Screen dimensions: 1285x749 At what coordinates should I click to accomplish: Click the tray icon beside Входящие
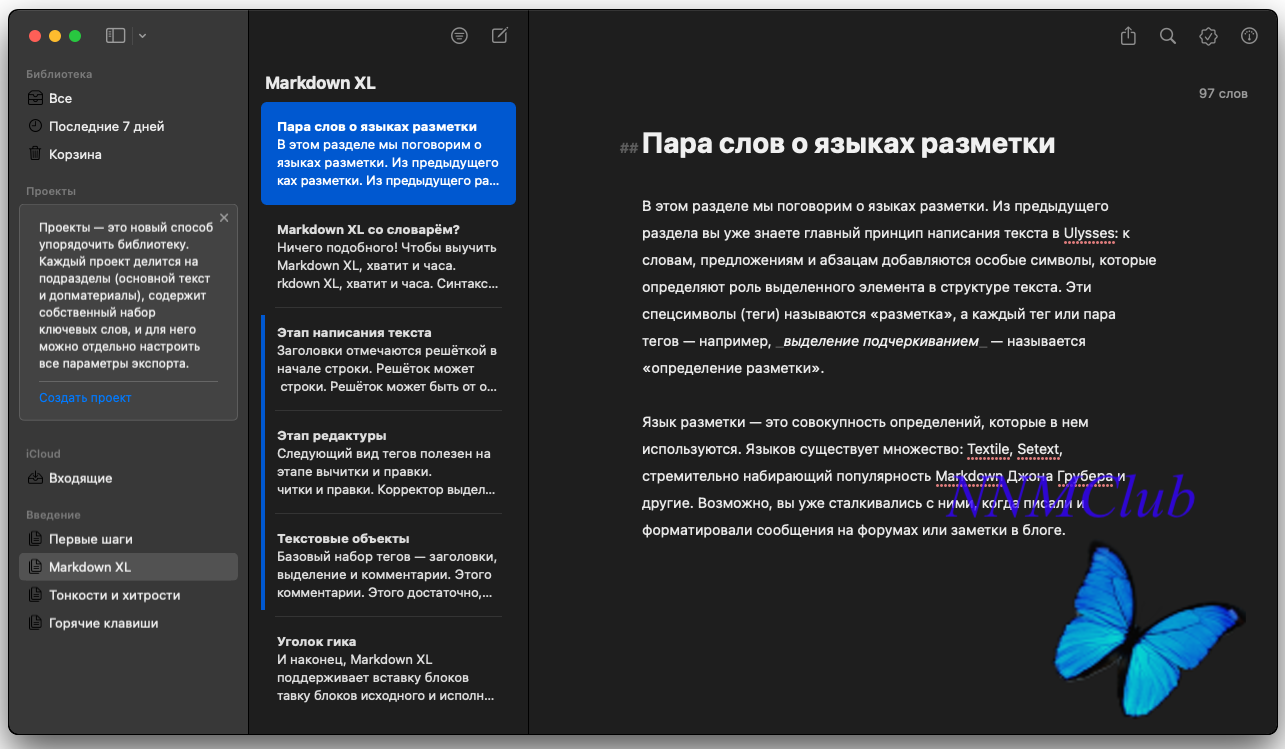[x=36, y=478]
